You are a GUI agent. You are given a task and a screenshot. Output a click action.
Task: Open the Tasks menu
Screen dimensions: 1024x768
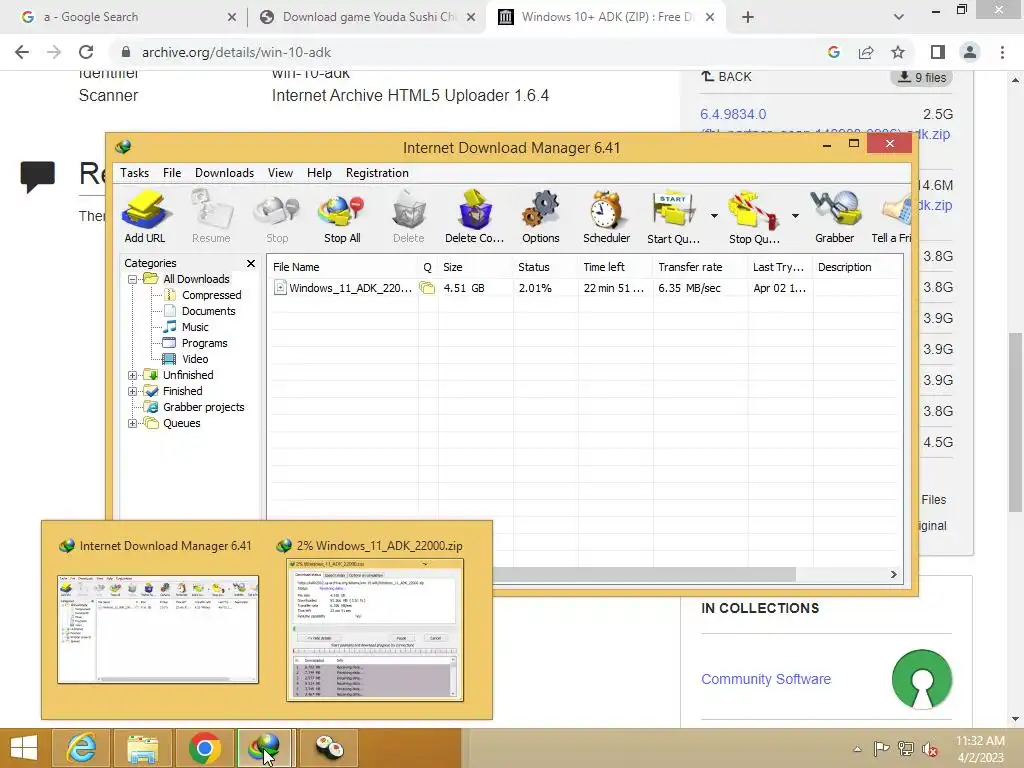point(135,173)
